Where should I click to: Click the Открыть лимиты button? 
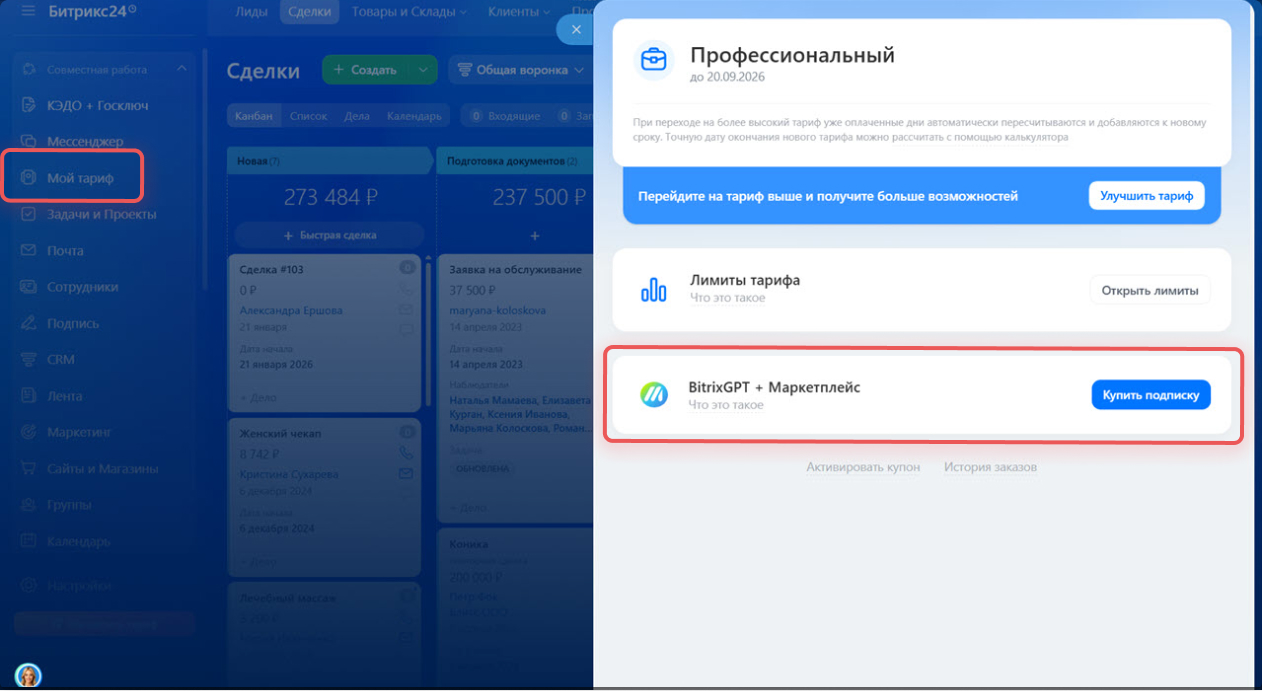pos(1150,291)
